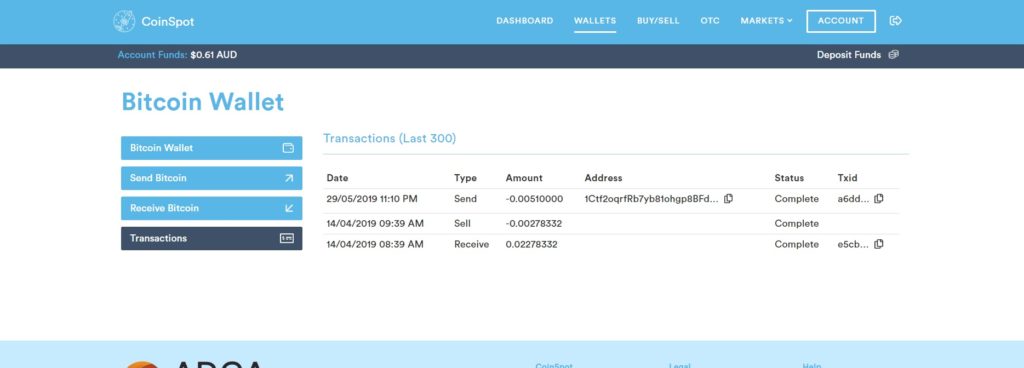Click the txid text e5cb...

853,244
